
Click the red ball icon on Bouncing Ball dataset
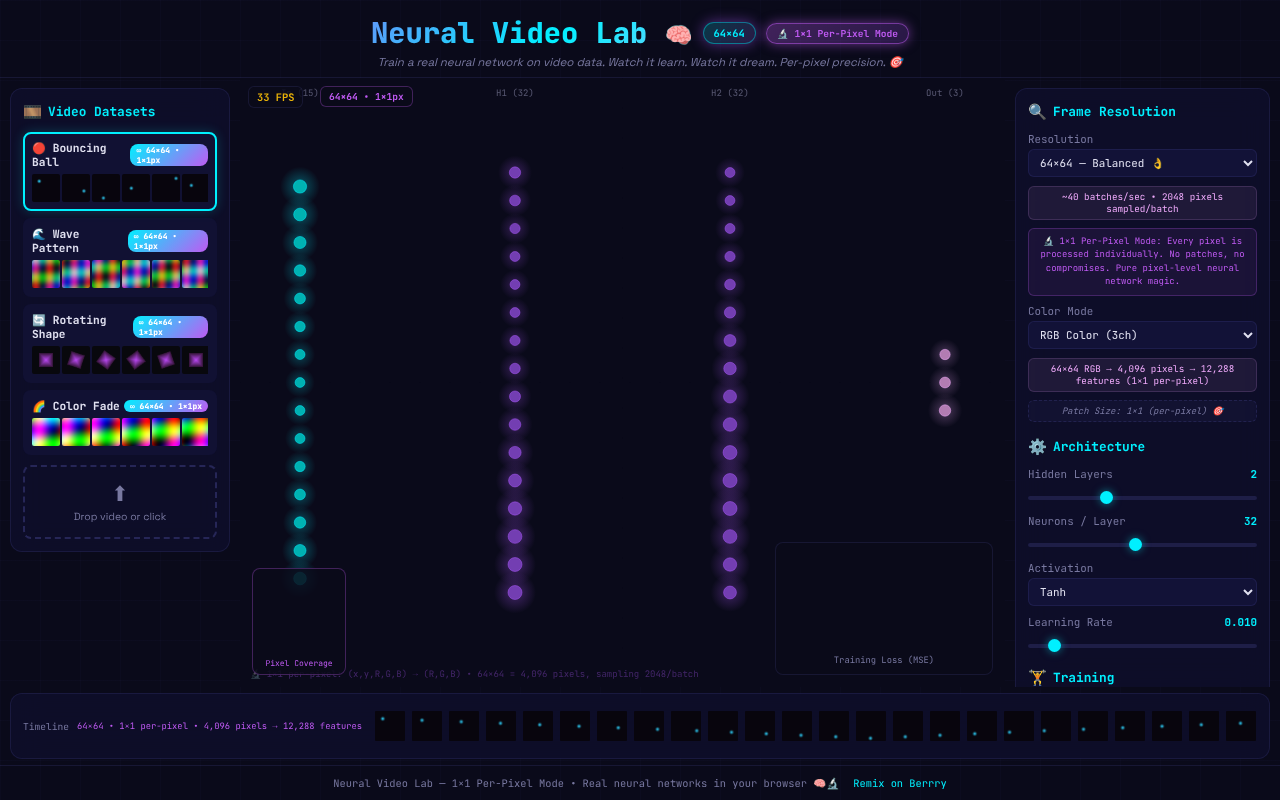(38, 146)
